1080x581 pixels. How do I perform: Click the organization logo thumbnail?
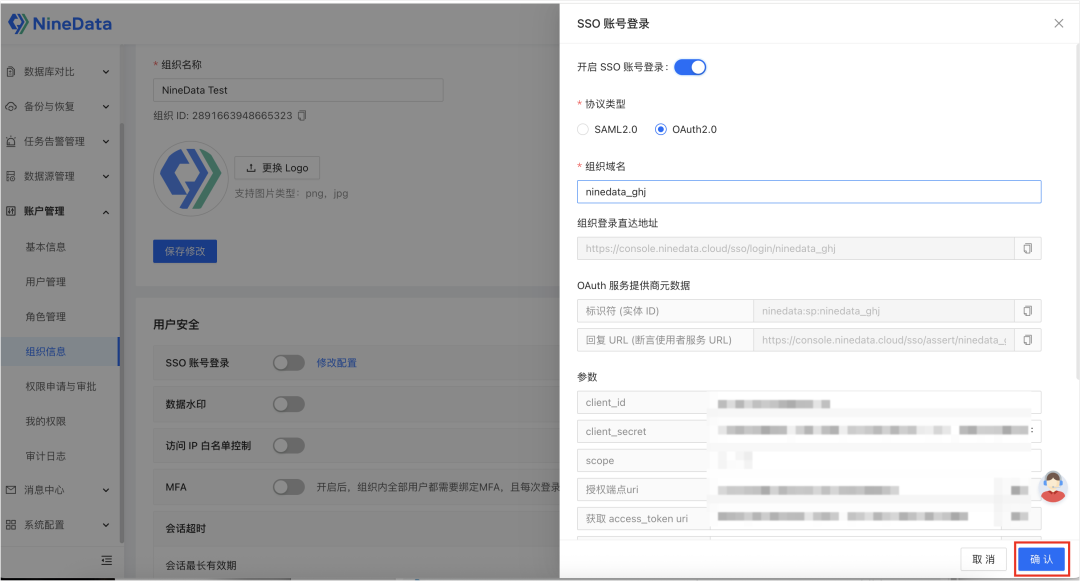coord(190,178)
